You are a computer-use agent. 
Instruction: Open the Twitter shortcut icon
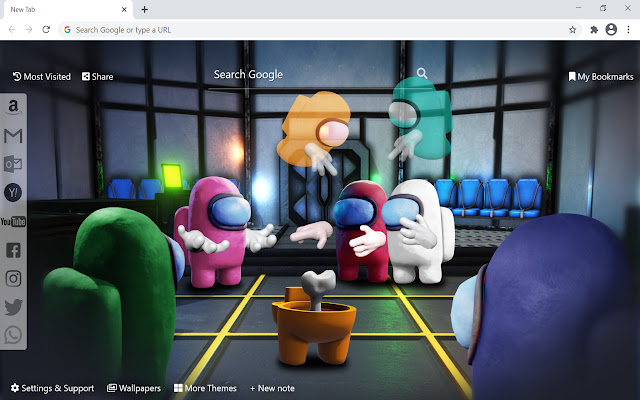pos(13,307)
